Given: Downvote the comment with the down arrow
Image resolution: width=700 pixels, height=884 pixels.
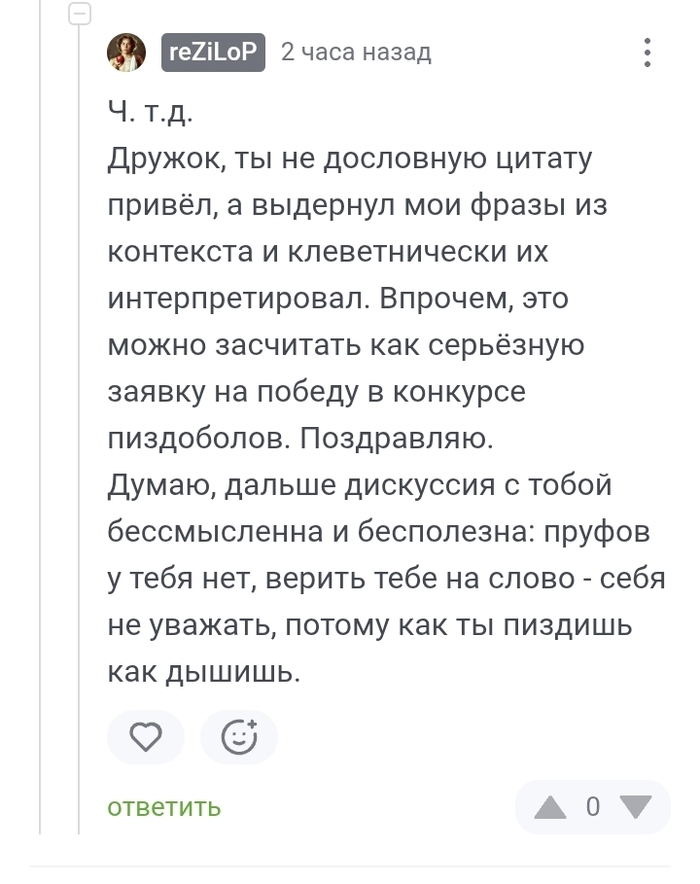Looking at the screenshot, I should pos(636,807).
